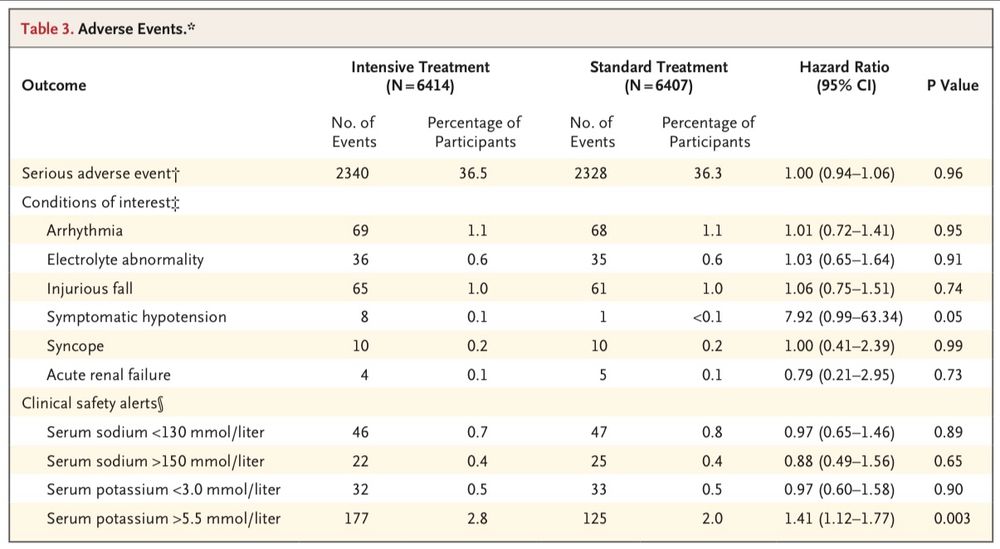Click Serum sodium <130 mmol/liter row
Viewport: 1000px width, 549px height.
[500, 432]
